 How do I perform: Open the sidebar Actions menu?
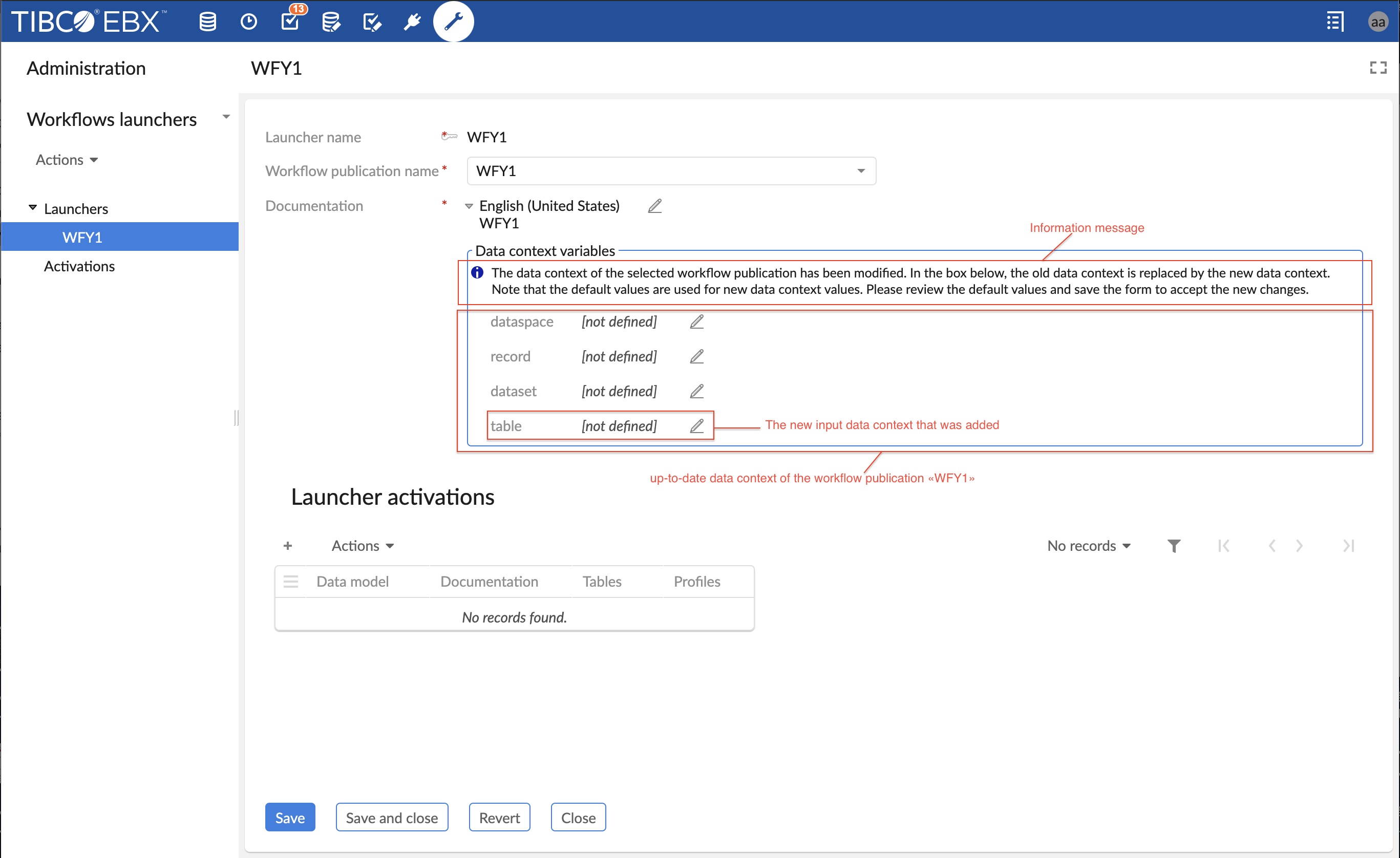click(67, 160)
